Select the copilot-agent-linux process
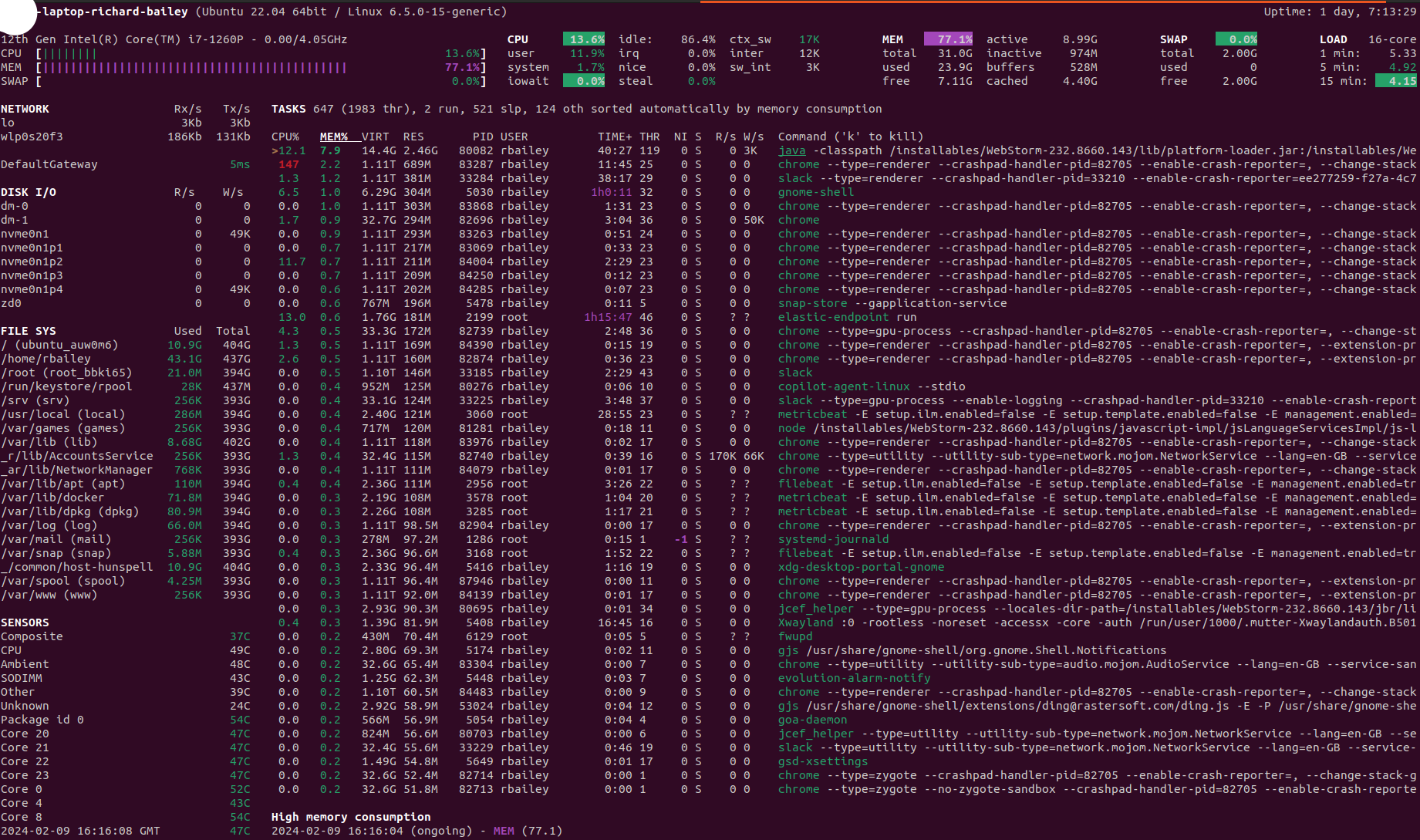This screenshot has height=840, width=1420. pos(872,386)
